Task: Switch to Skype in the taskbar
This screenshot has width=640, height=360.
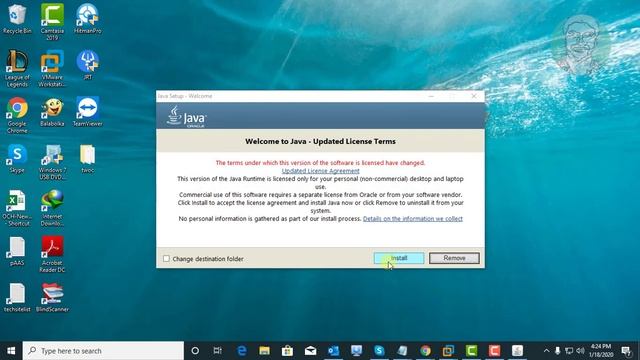Action: 379,351
